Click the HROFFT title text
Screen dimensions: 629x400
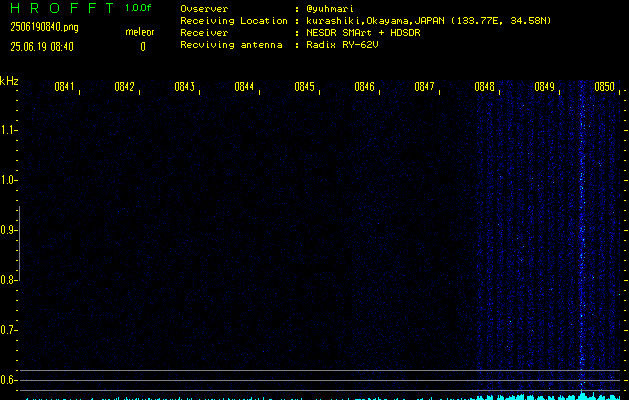pyautogui.click(x=62, y=8)
